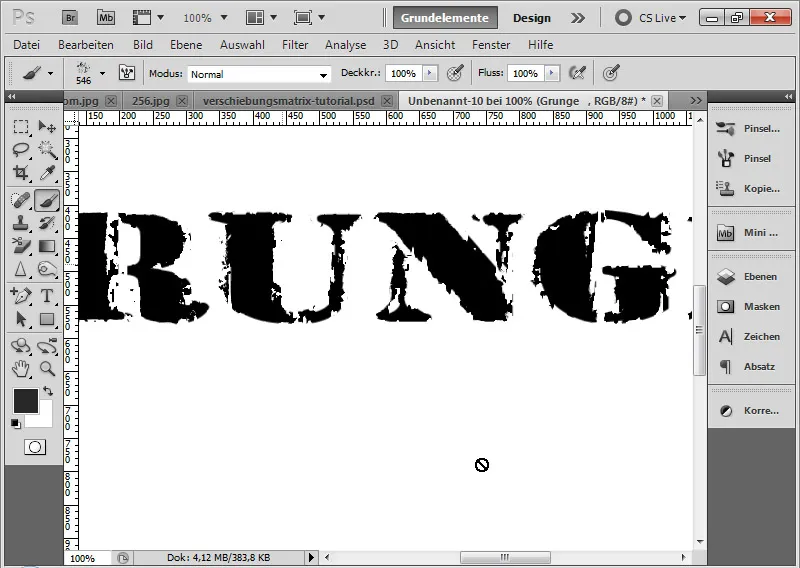Switch to 256.jpg document tab
The image size is (800, 568).
pyautogui.click(x=151, y=101)
